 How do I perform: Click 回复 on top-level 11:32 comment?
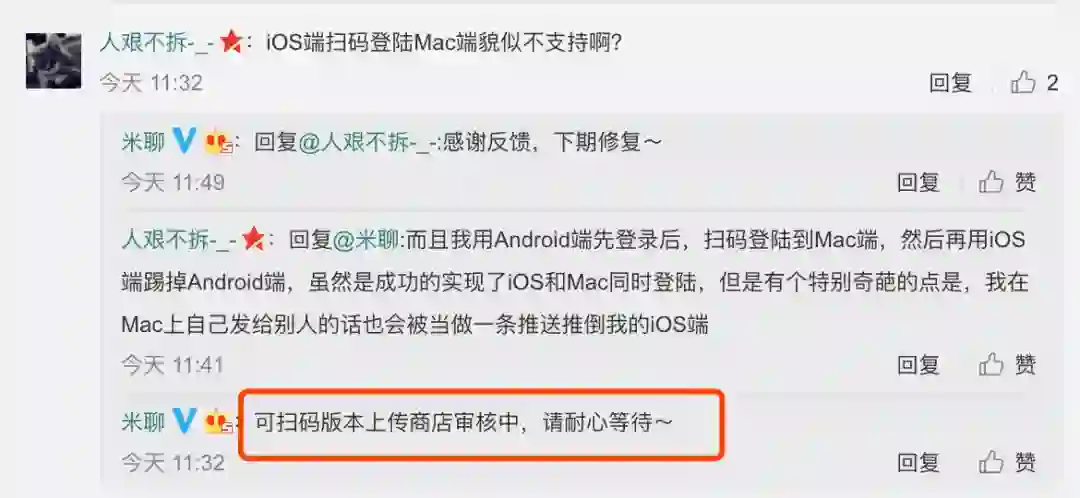coord(951,83)
